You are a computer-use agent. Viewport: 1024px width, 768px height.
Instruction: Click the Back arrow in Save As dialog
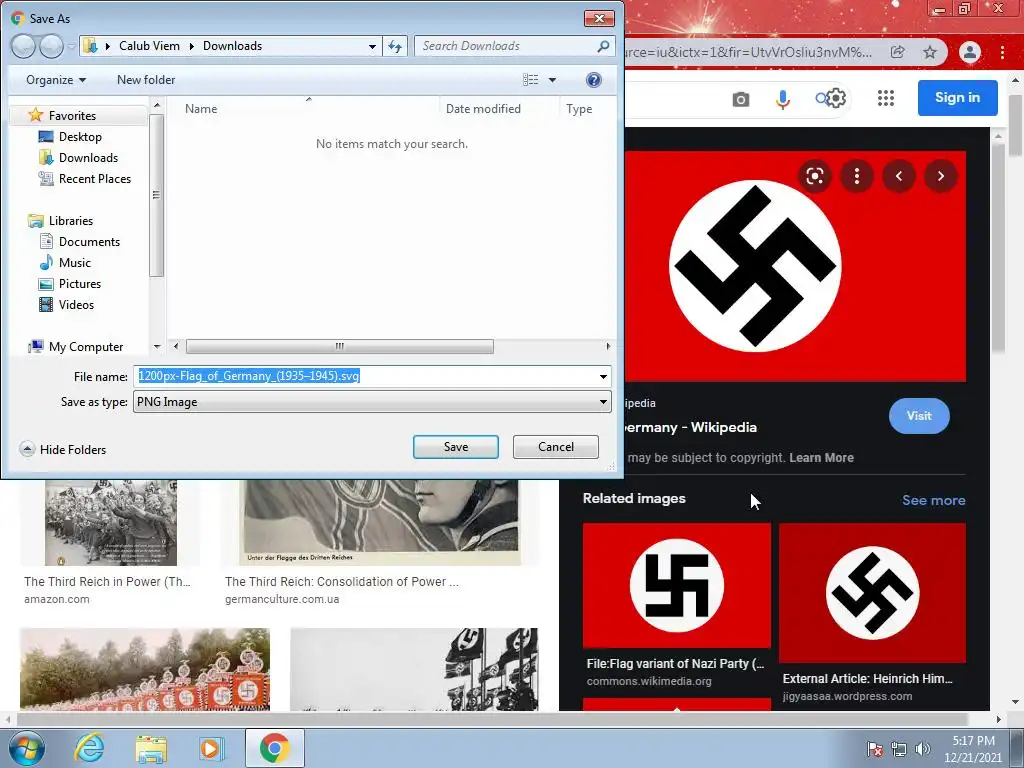coord(23,46)
